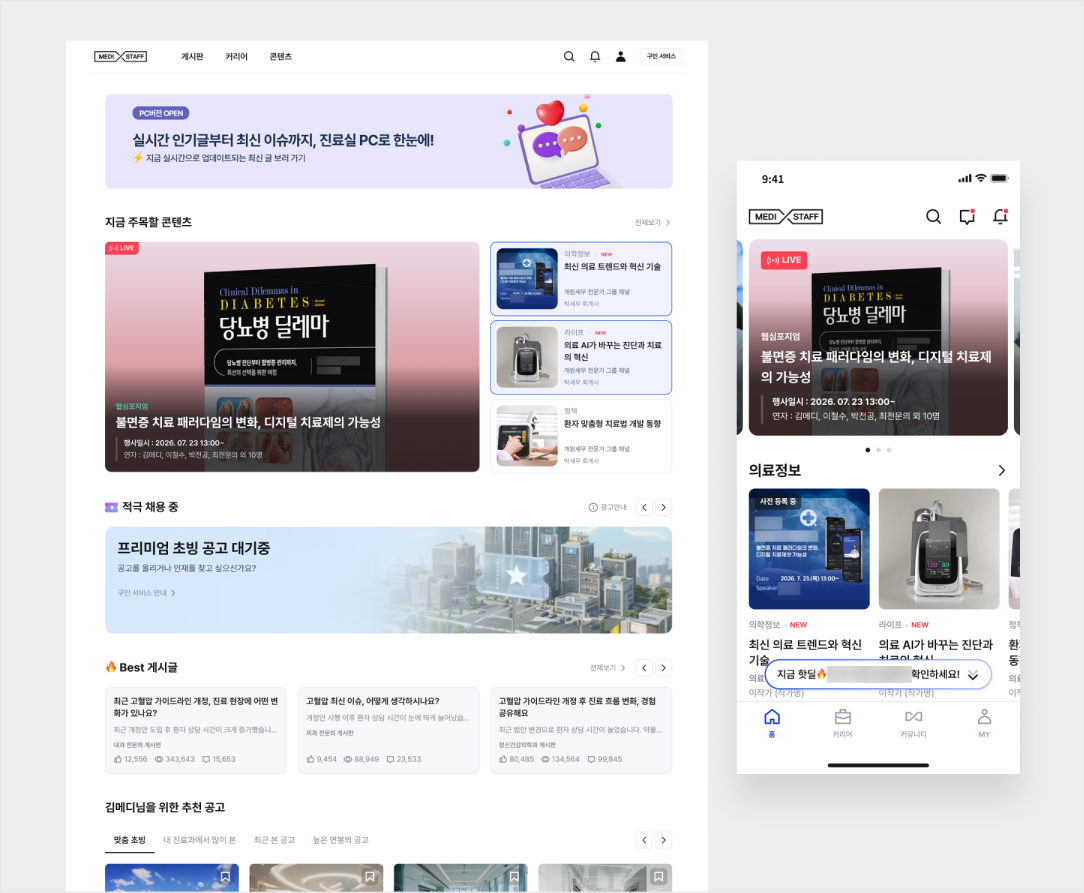This screenshot has width=1084, height=893.
Task: Open the post 고혈압 최신 이슈, 어떻게 생각하시나요?
Action: coord(389,730)
